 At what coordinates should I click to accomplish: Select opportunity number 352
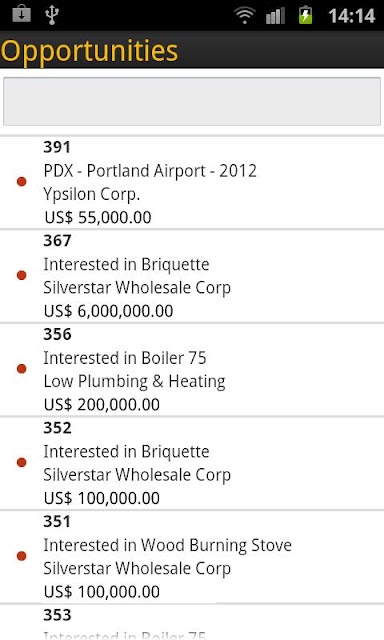tap(58, 428)
